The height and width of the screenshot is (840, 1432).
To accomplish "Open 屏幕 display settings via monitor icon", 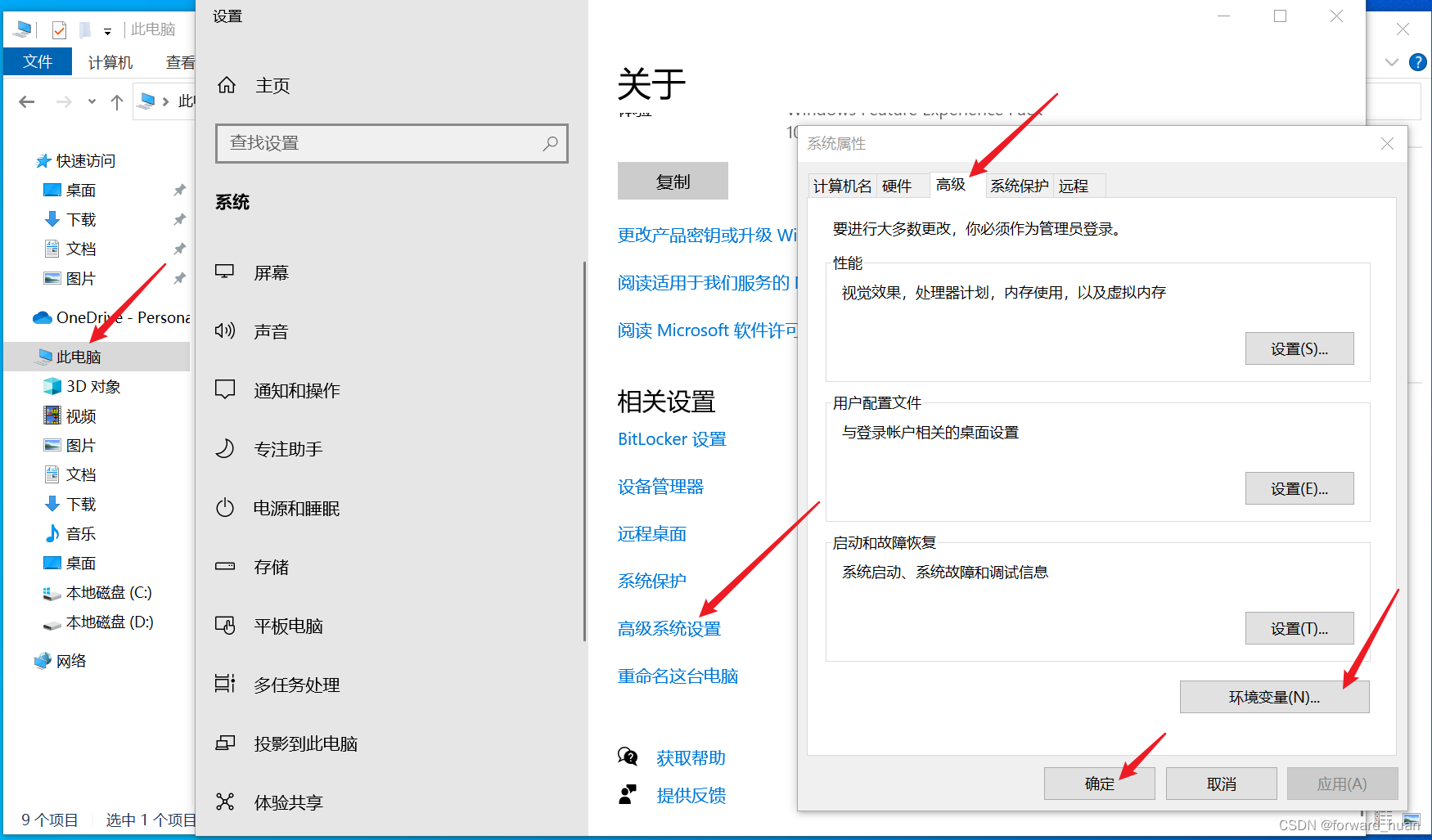I will click(225, 272).
